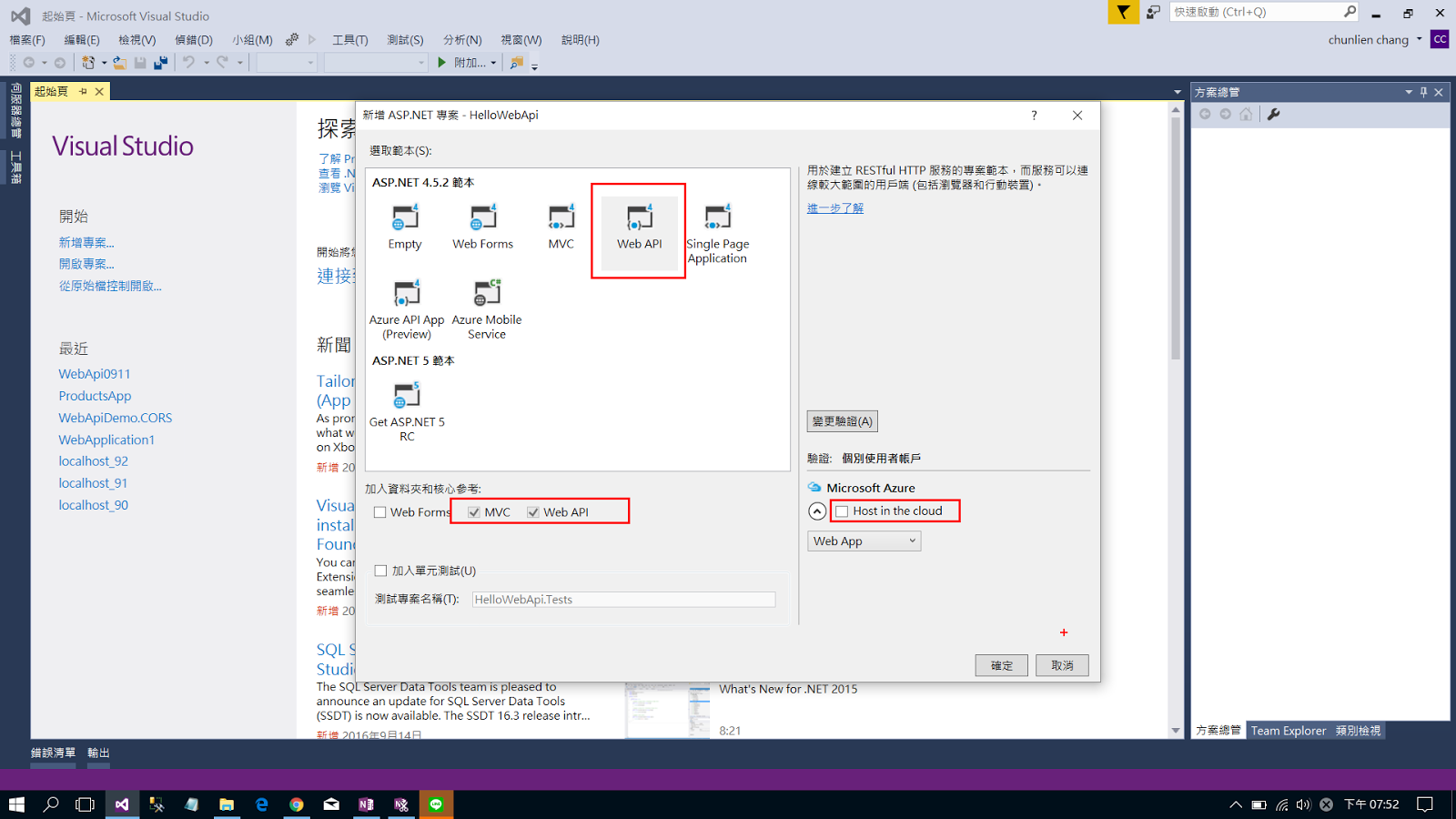This screenshot has width=1456, height=819.
Task: Click the Solution Explorer properties wrench icon
Action: tap(1273, 114)
